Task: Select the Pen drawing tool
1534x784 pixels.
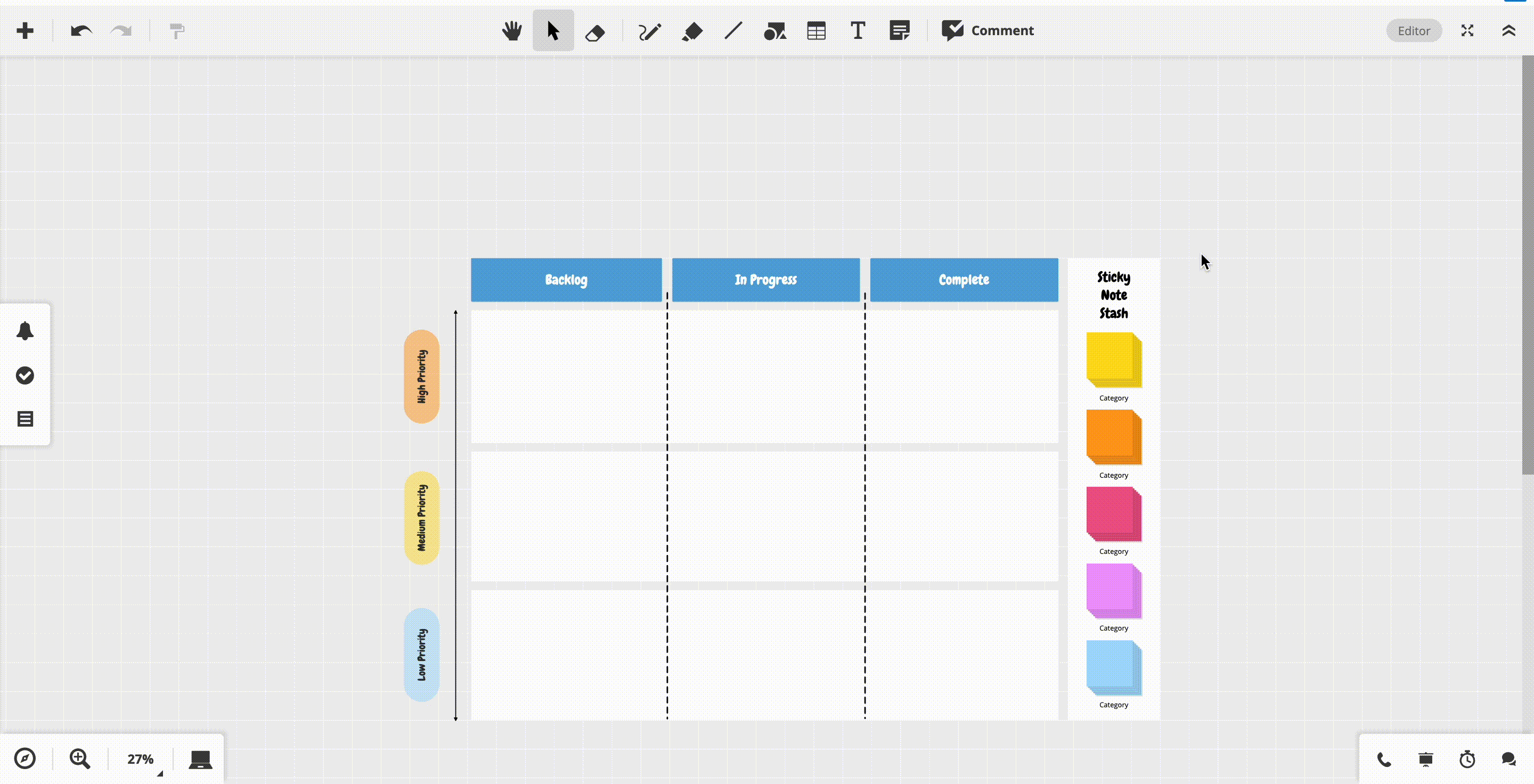Action: point(649,31)
